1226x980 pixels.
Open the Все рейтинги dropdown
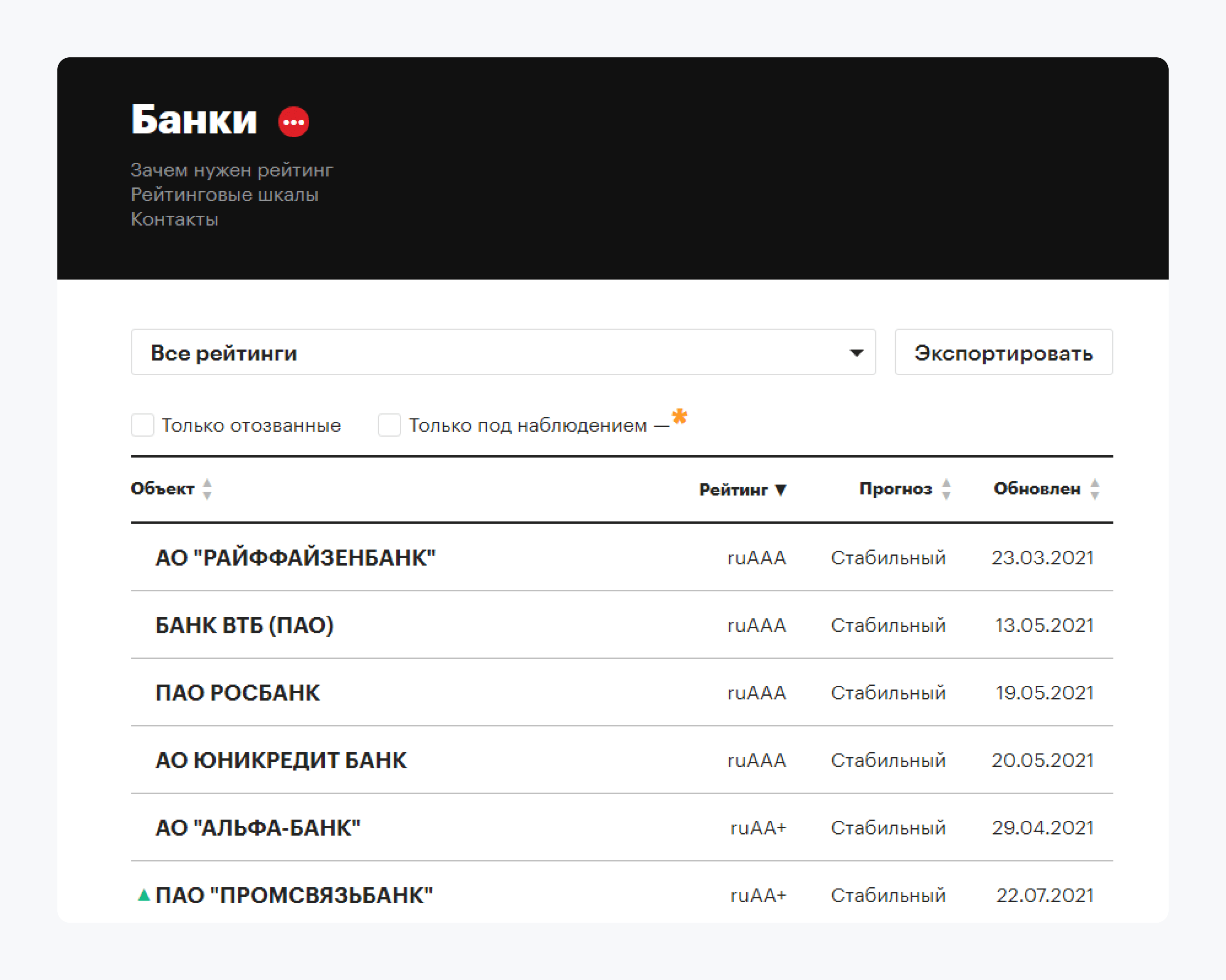coord(503,352)
